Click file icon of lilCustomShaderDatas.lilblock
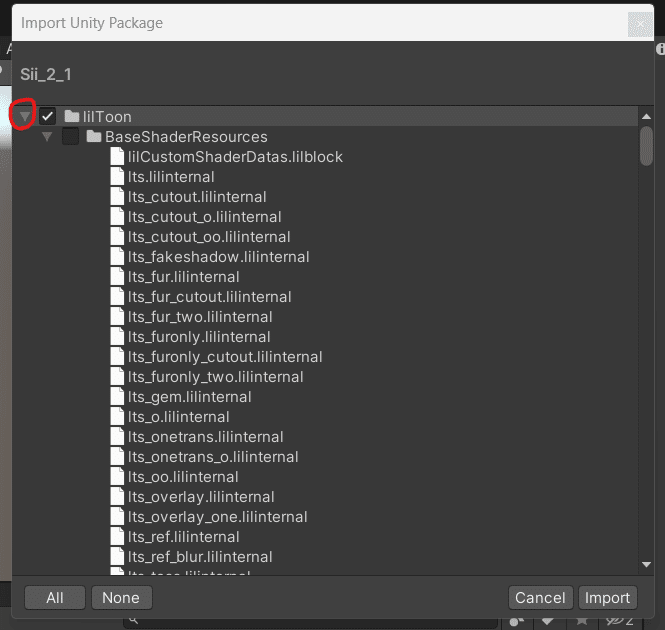 click(117, 157)
